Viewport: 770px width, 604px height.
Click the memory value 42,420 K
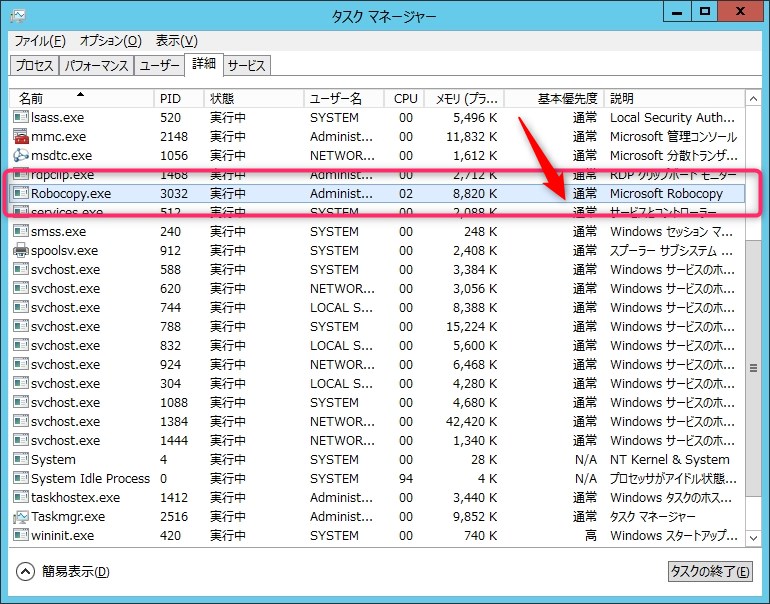coord(471,421)
